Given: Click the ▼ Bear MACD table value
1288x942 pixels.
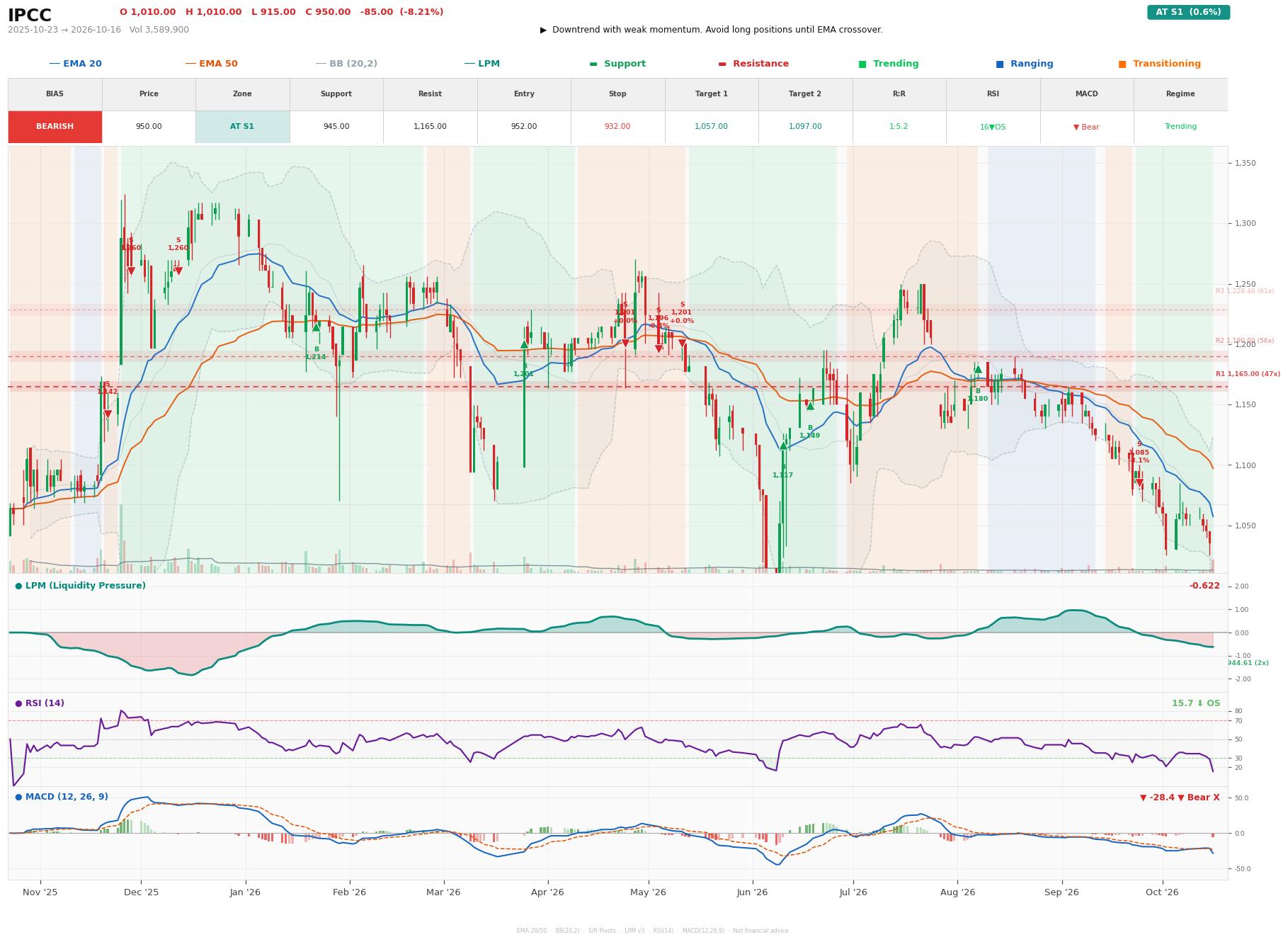Looking at the screenshot, I should 1086,127.
